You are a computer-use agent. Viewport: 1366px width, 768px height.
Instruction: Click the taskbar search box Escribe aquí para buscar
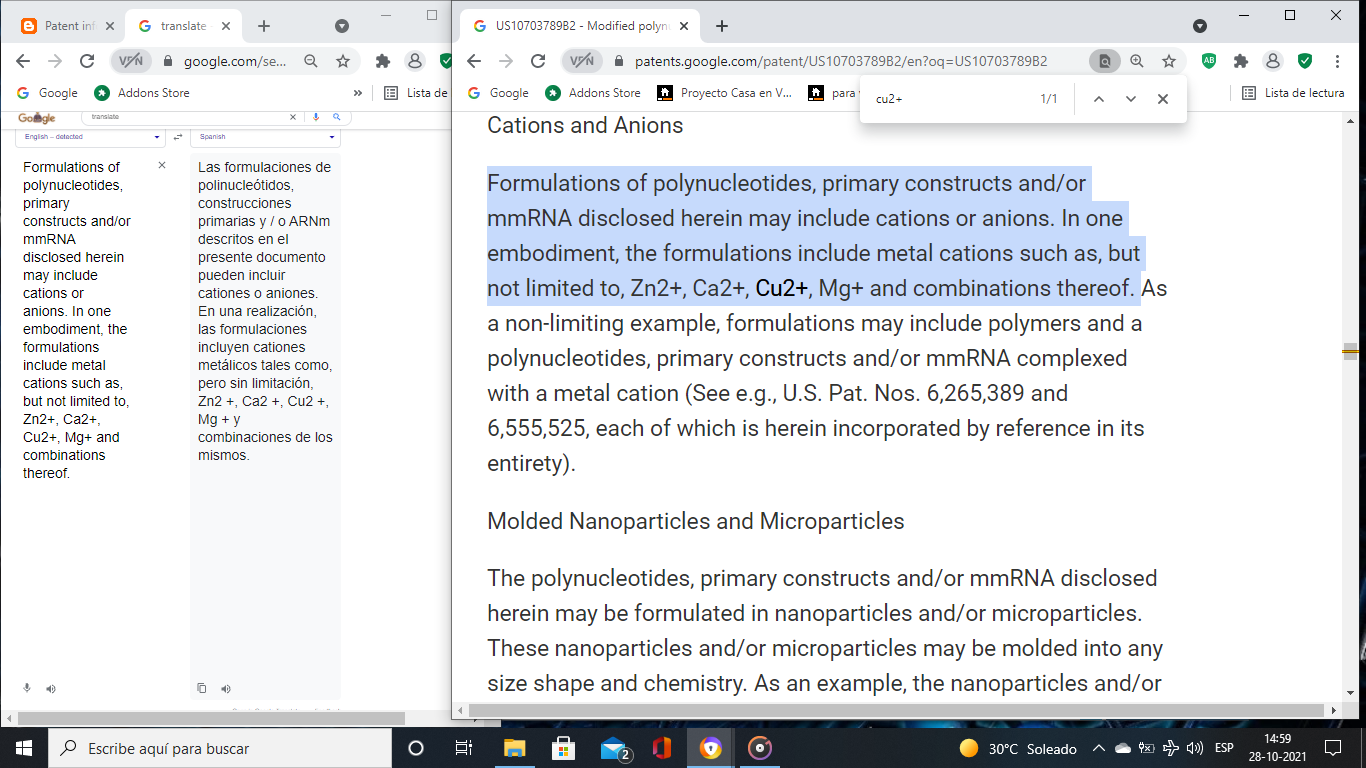(x=220, y=748)
